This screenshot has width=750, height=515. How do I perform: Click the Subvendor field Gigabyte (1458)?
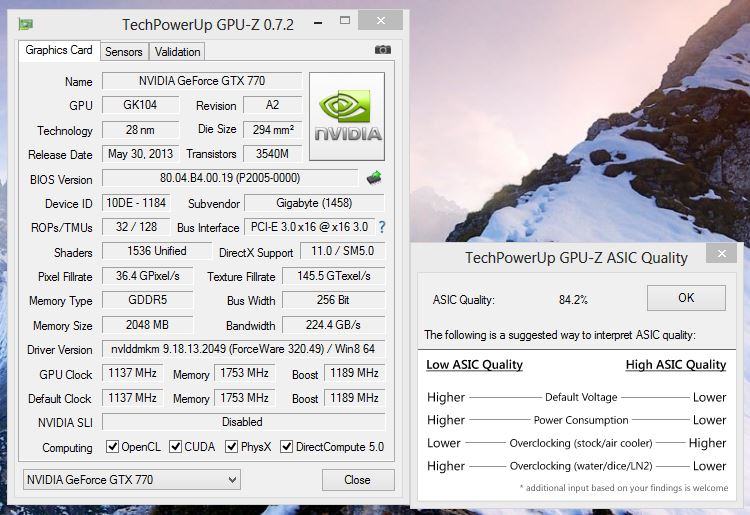point(314,203)
